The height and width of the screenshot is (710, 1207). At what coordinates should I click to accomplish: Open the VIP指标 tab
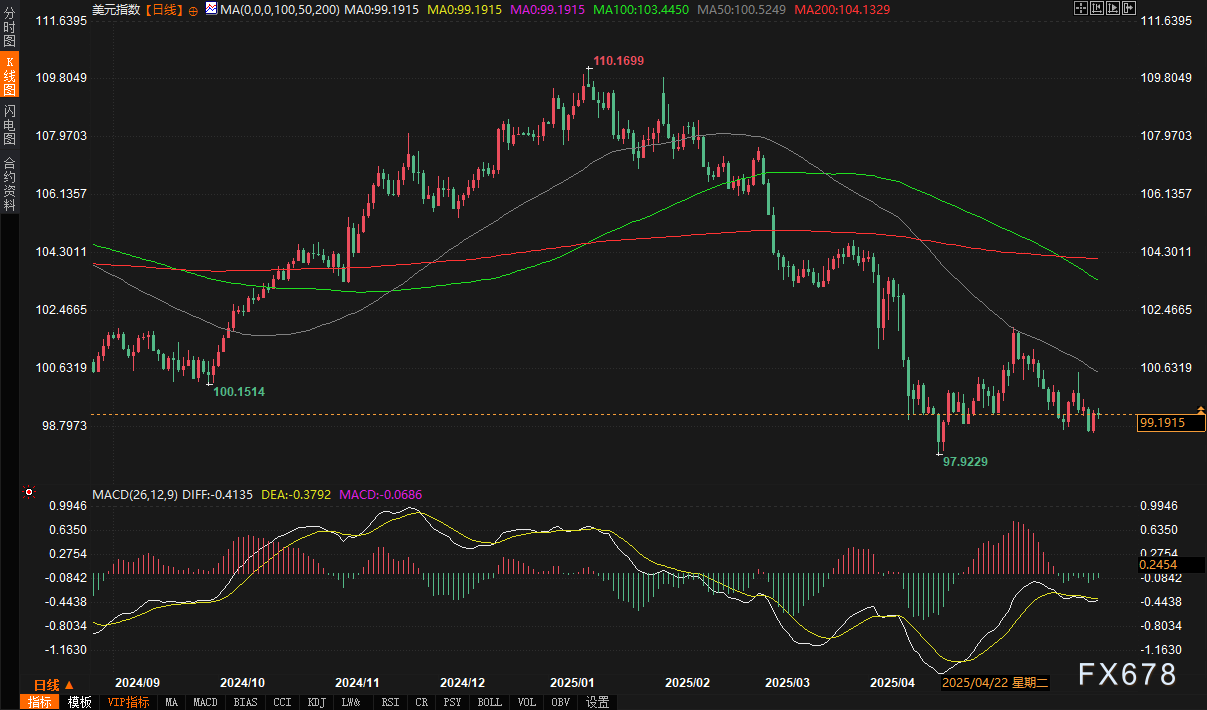pos(128,702)
